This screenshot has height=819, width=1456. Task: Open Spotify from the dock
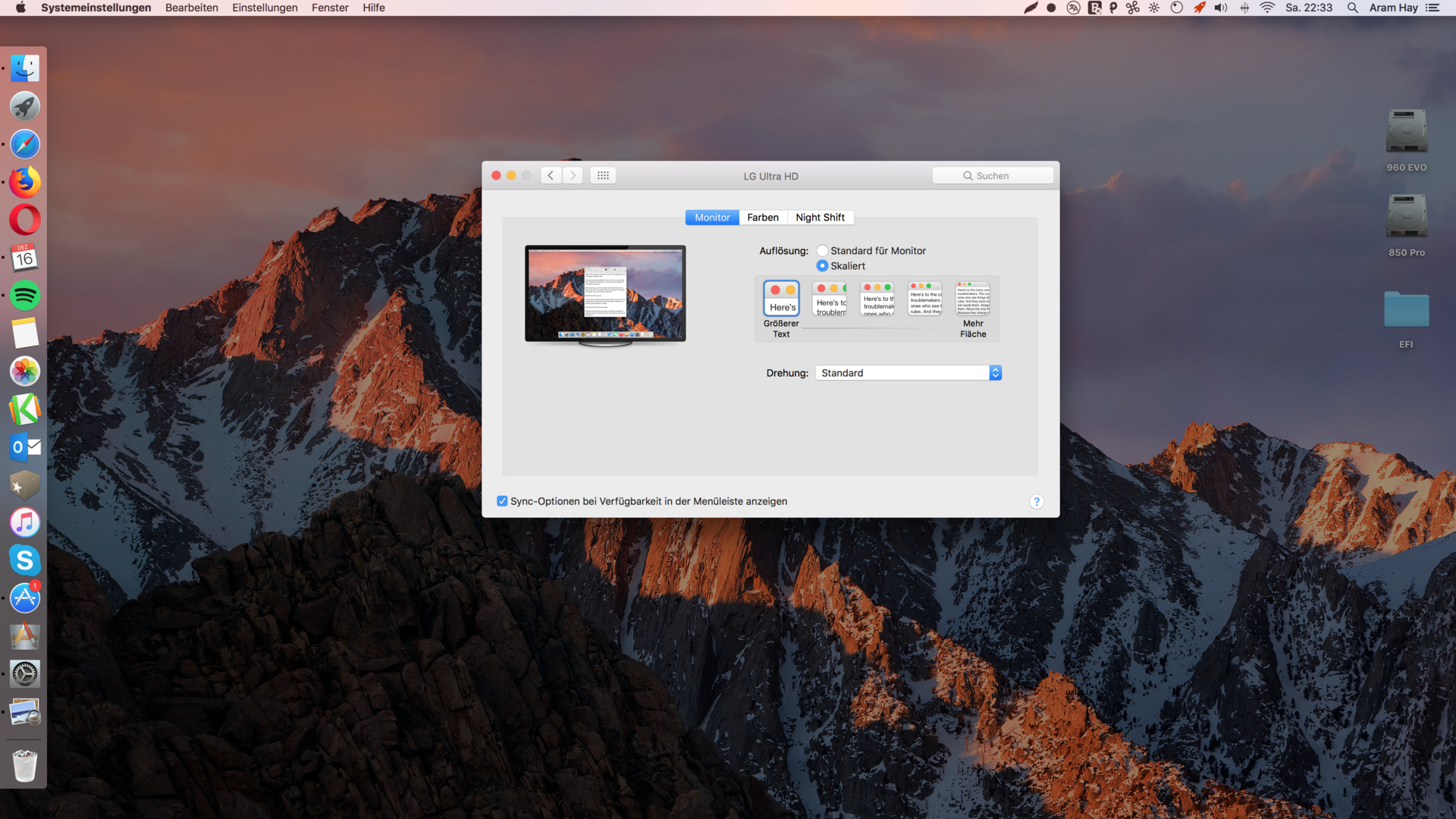[25, 296]
